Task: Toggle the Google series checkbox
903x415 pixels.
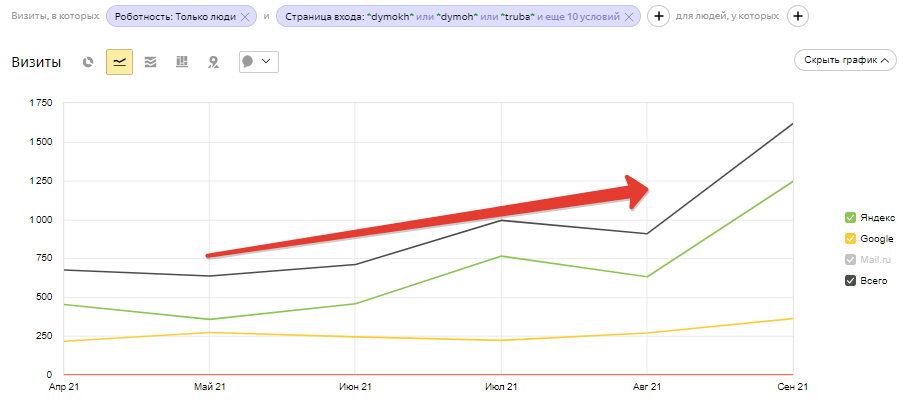Action: (850, 239)
